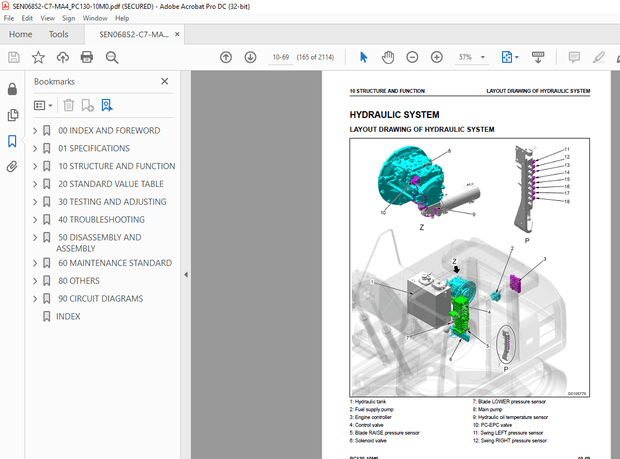Open the INDEX bookmark

pyautogui.click(x=68, y=316)
